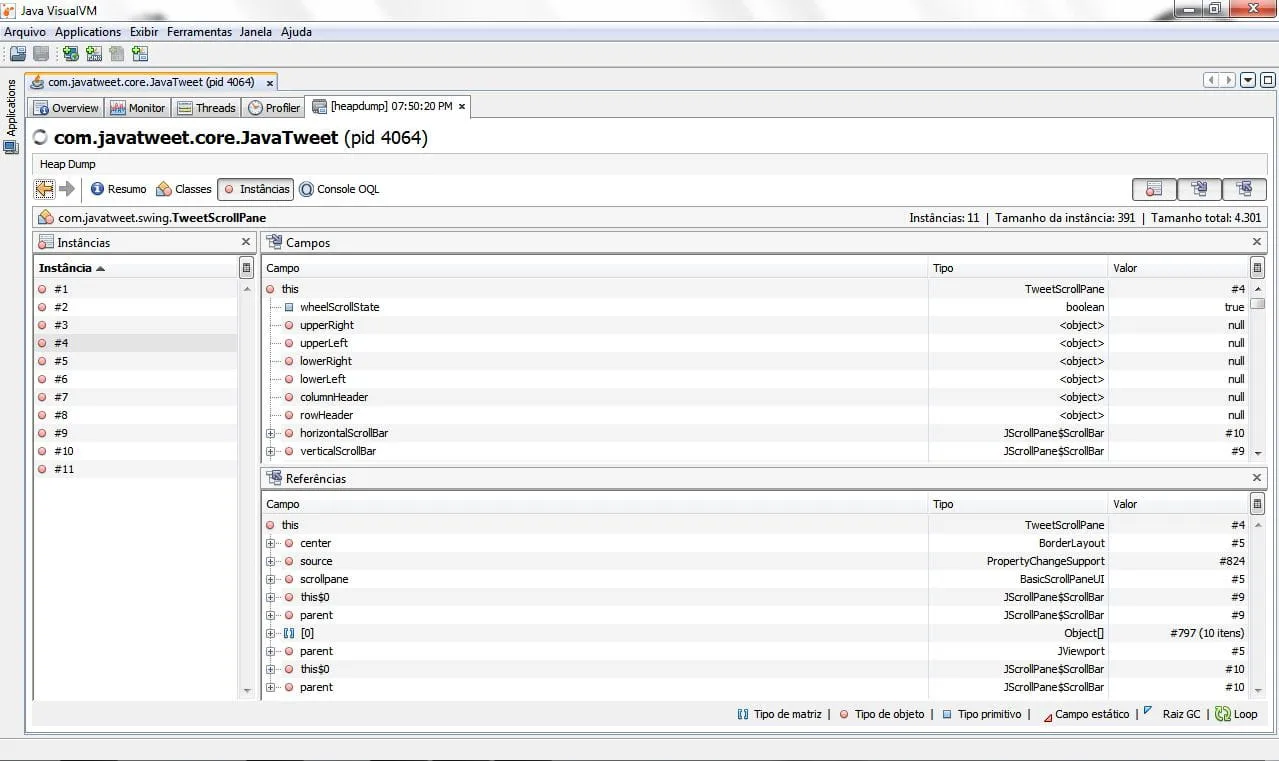
Task: Close the Referências panel with its X
Action: click(x=1257, y=478)
